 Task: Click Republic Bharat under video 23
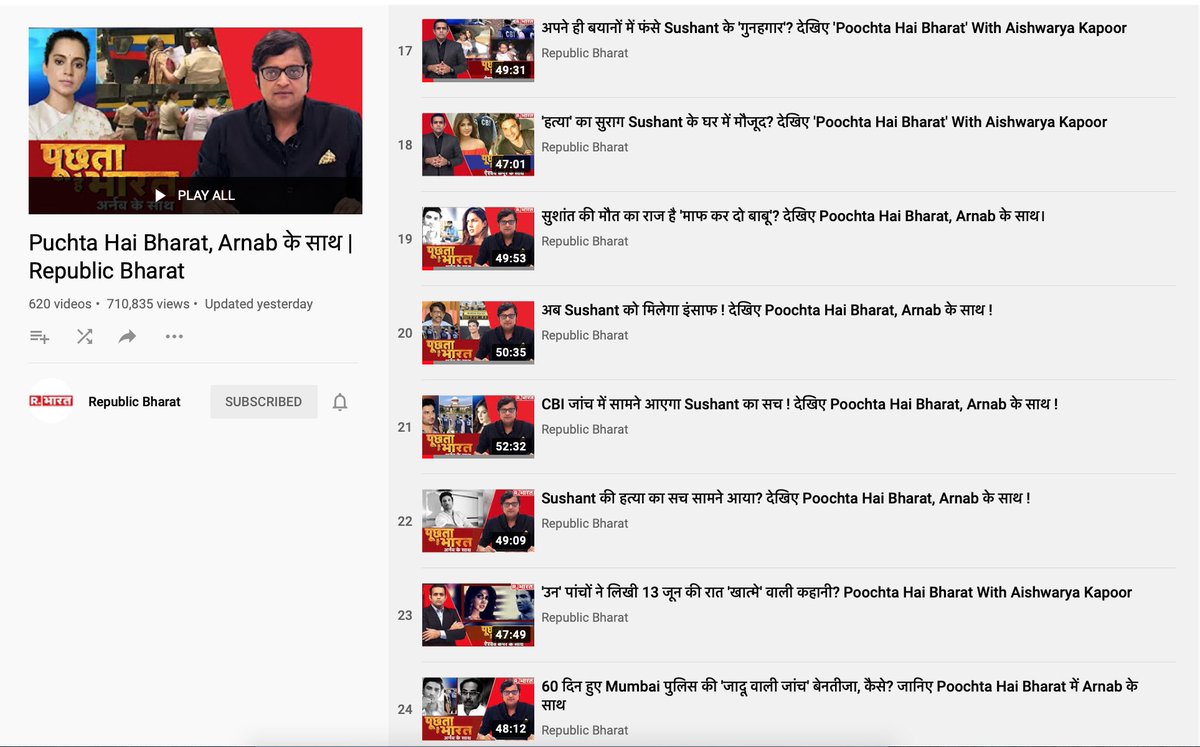pos(585,617)
